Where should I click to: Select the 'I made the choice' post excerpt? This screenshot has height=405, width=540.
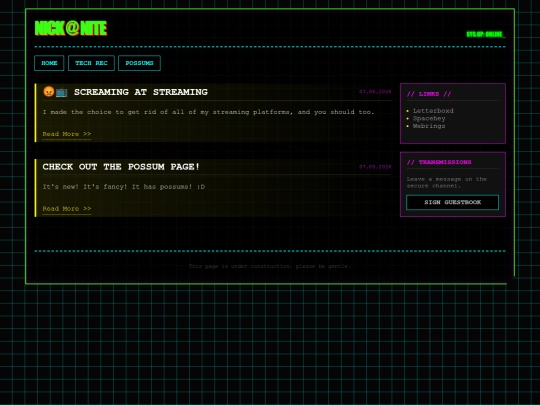click(208, 112)
